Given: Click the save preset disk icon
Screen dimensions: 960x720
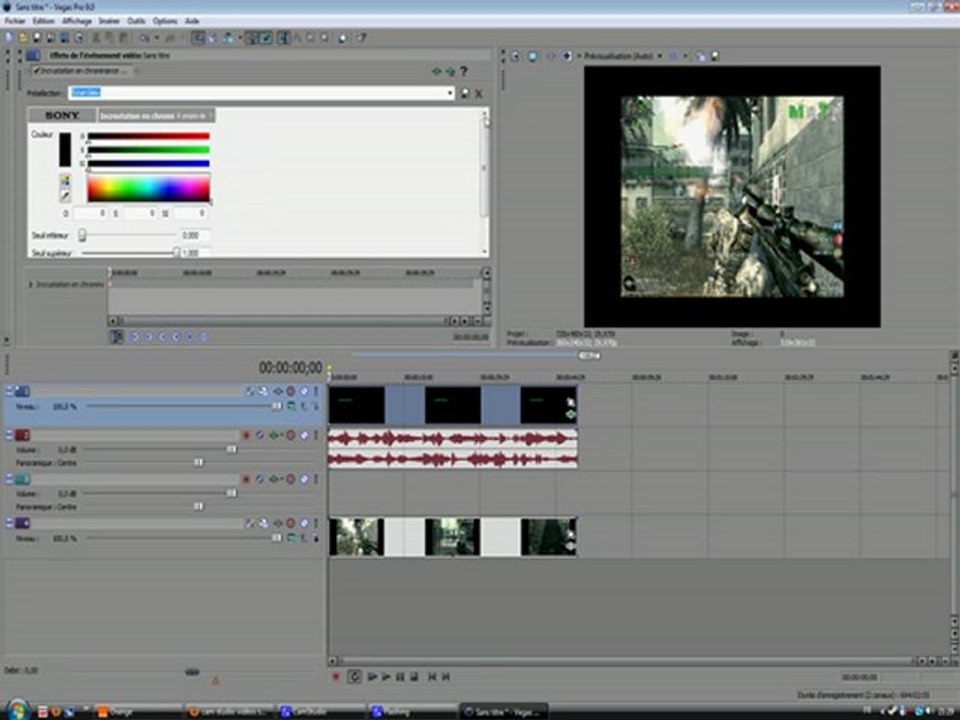Looking at the screenshot, I should tap(465, 93).
